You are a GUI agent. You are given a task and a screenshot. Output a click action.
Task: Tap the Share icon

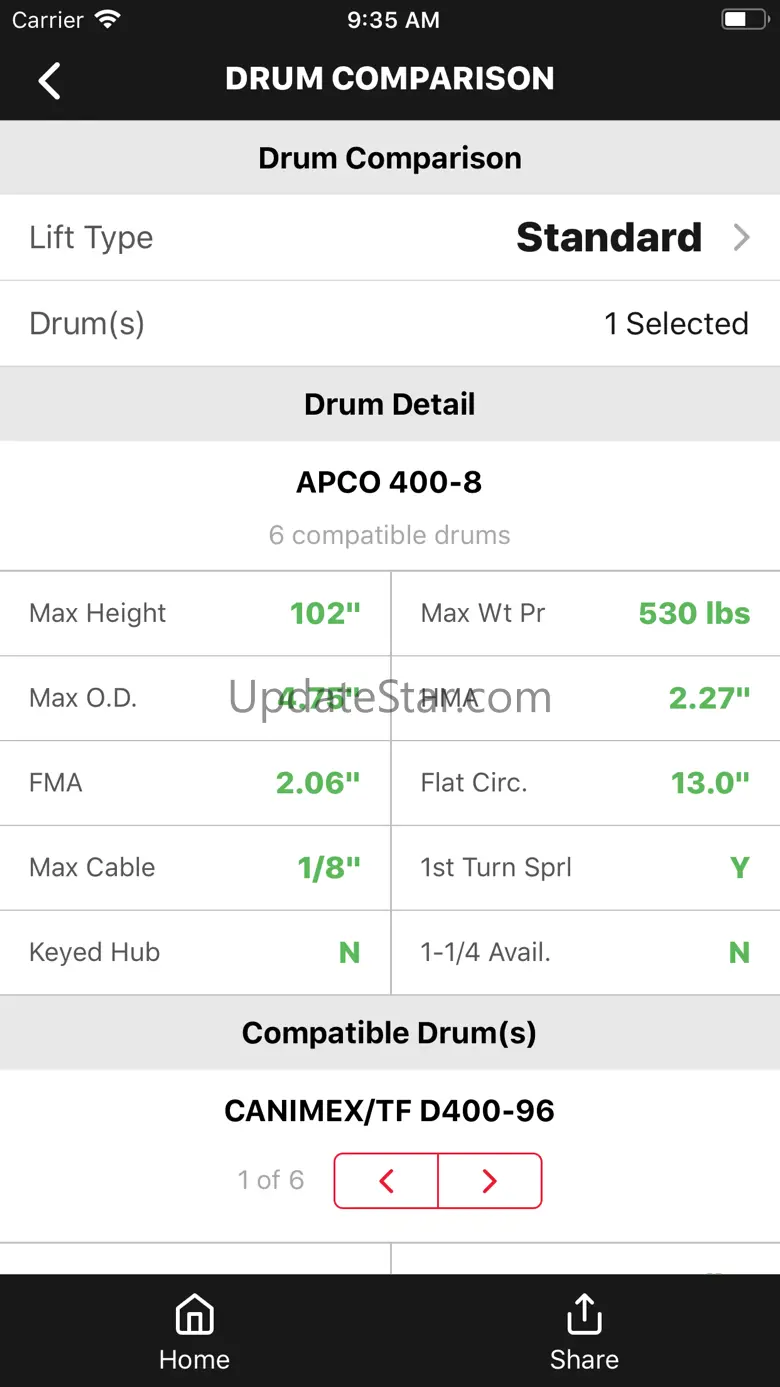click(584, 1315)
